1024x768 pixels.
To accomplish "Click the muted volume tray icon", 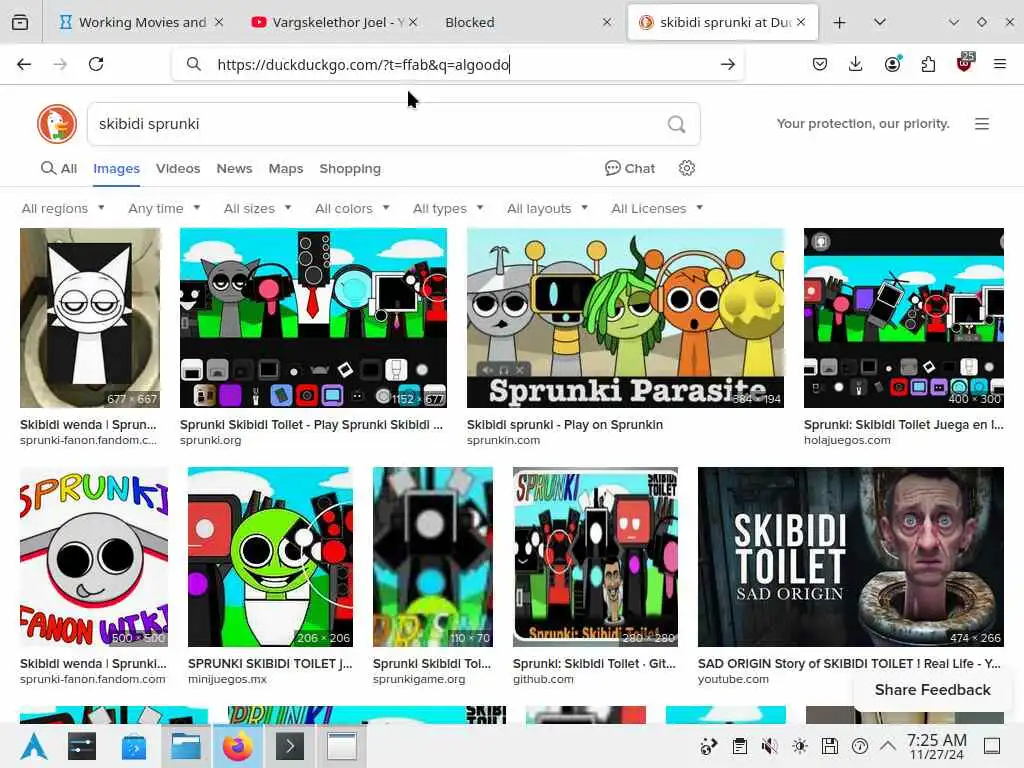I will [x=770, y=746].
